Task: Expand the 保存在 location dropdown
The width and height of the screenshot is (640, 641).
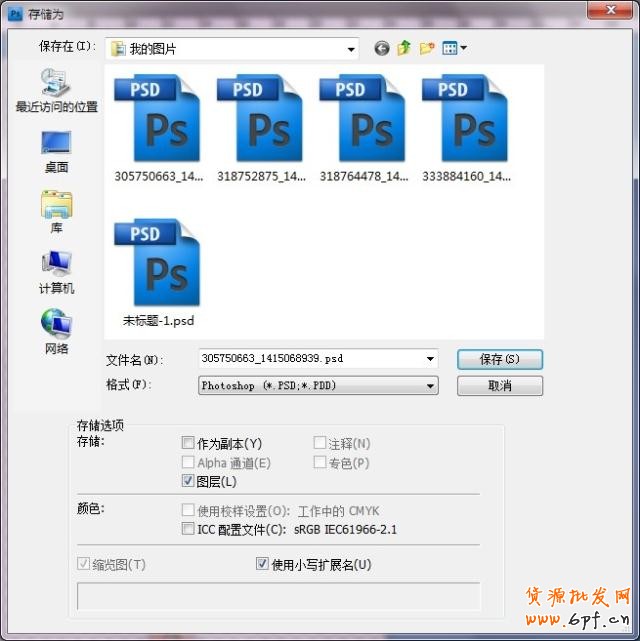Action: pos(351,48)
